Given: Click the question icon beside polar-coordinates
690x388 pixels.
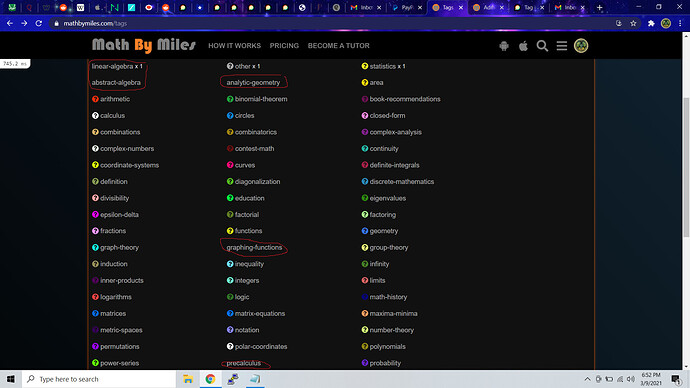Looking at the screenshot, I should 230,346.
